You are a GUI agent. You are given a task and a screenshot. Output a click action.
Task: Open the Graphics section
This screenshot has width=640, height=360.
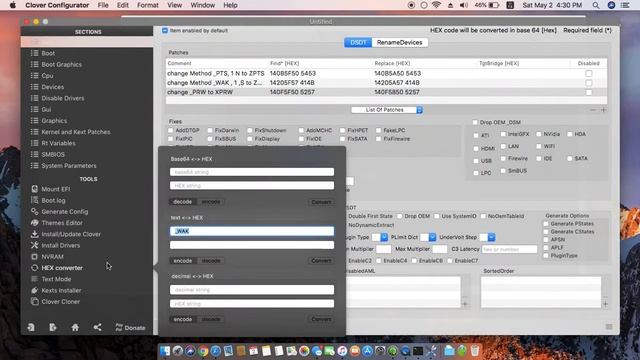[x=54, y=121]
